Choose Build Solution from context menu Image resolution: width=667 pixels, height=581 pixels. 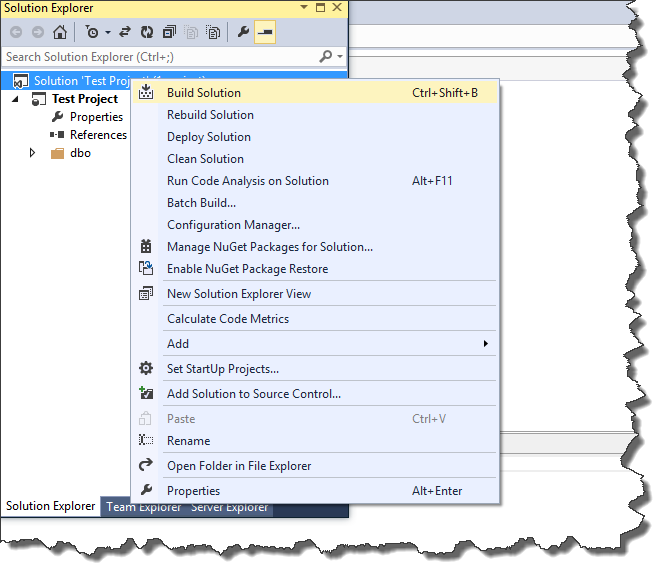tap(315, 93)
